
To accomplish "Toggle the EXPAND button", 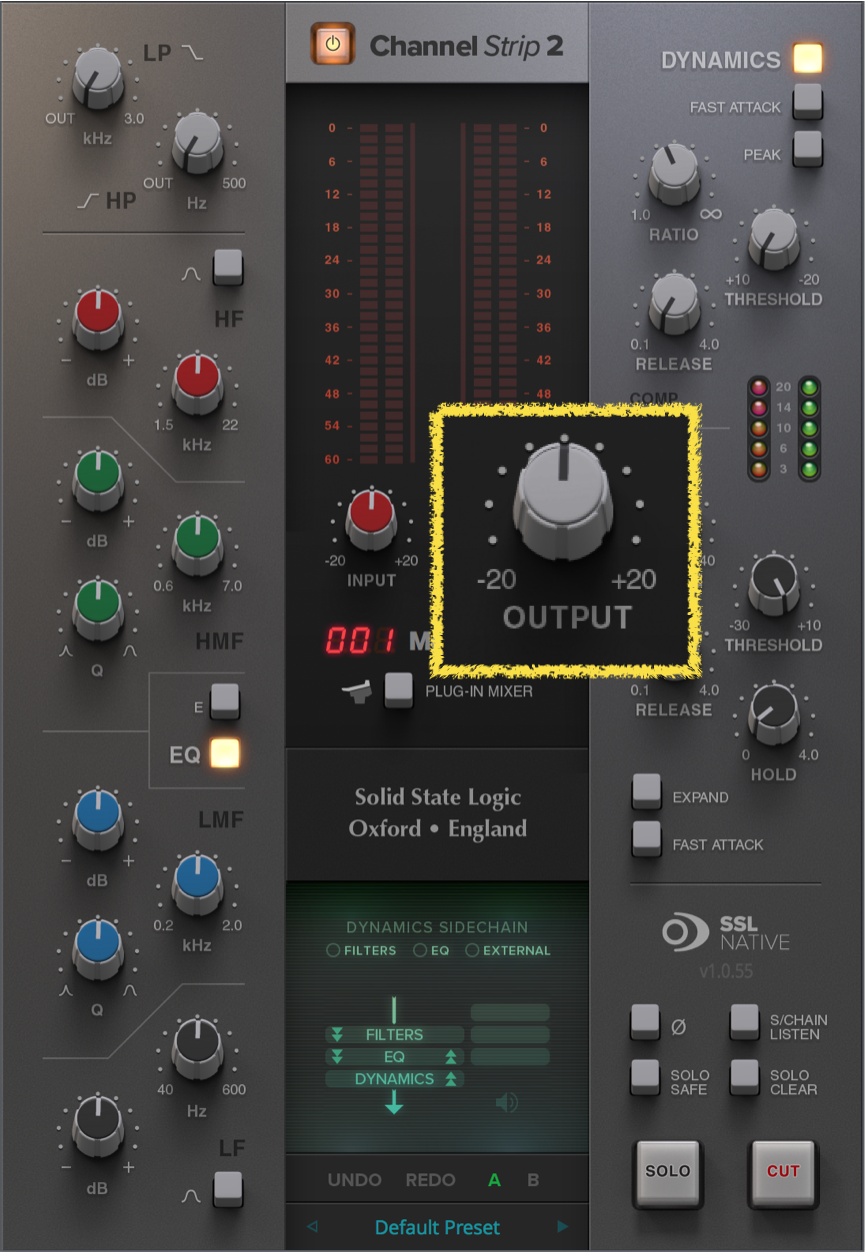I will [x=647, y=791].
